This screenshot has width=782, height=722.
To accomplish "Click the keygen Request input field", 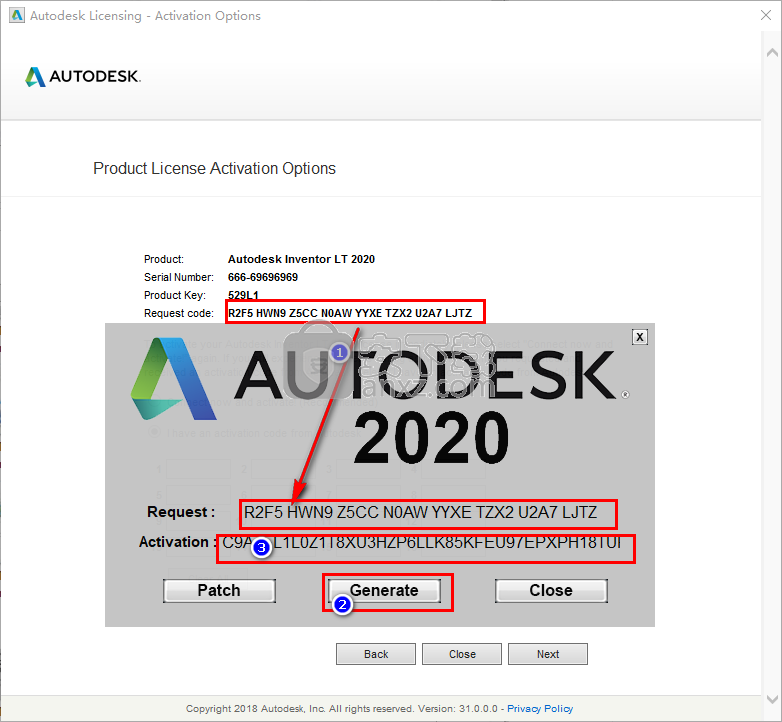I will (428, 514).
